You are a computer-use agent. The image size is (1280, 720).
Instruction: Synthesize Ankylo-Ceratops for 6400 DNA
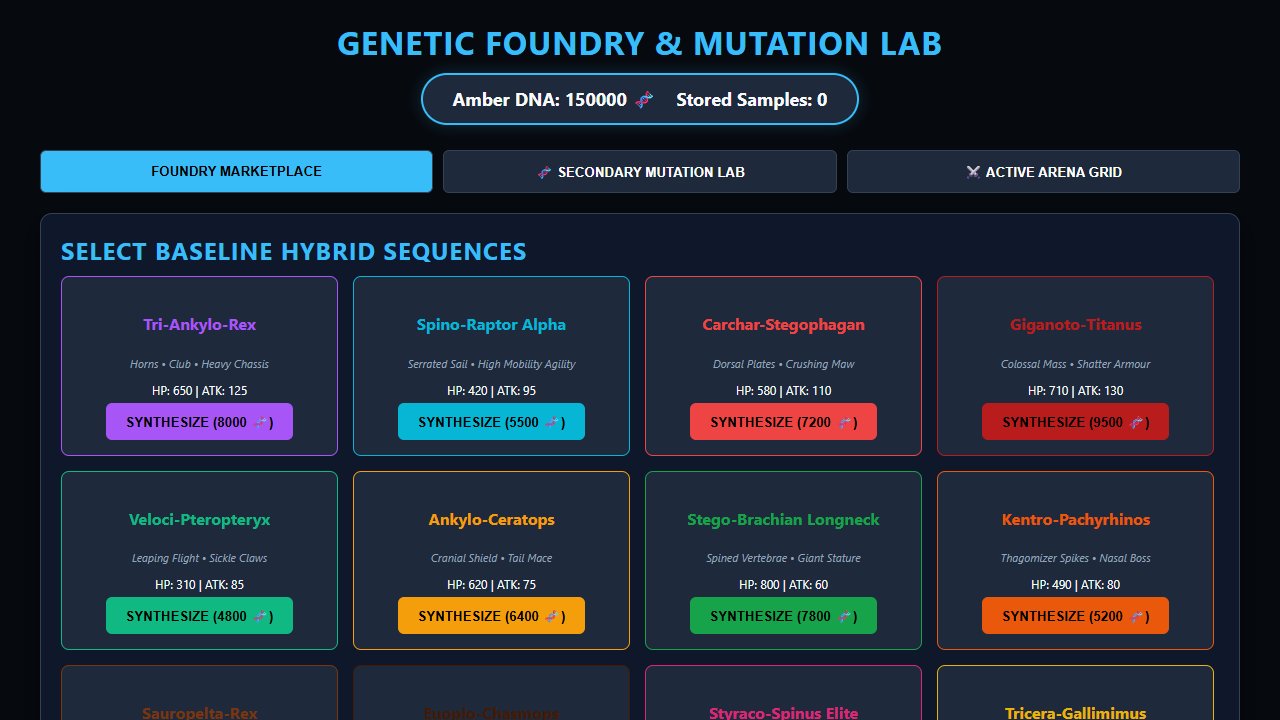tap(491, 616)
